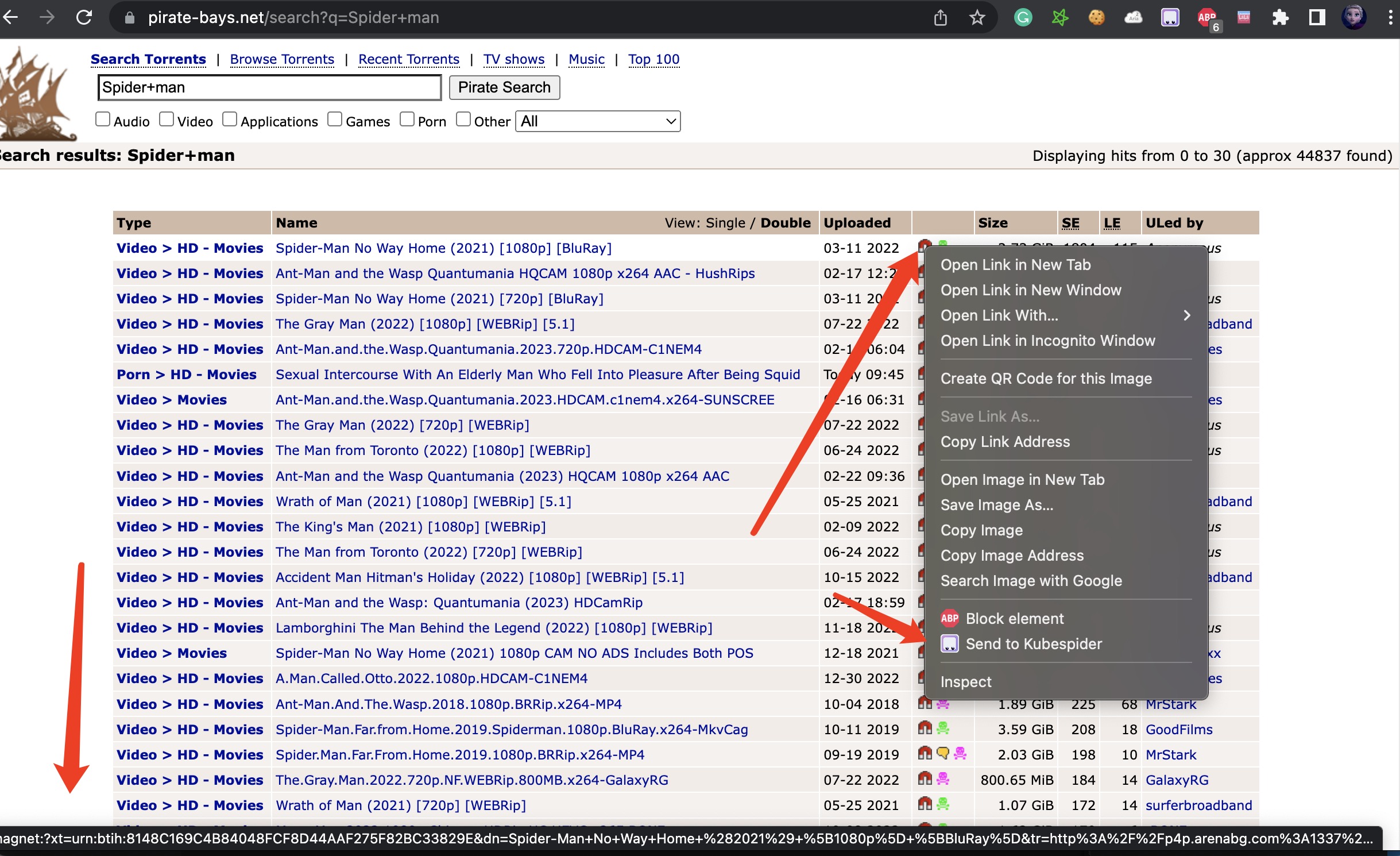Select Search Image with Google

(1066, 581)
